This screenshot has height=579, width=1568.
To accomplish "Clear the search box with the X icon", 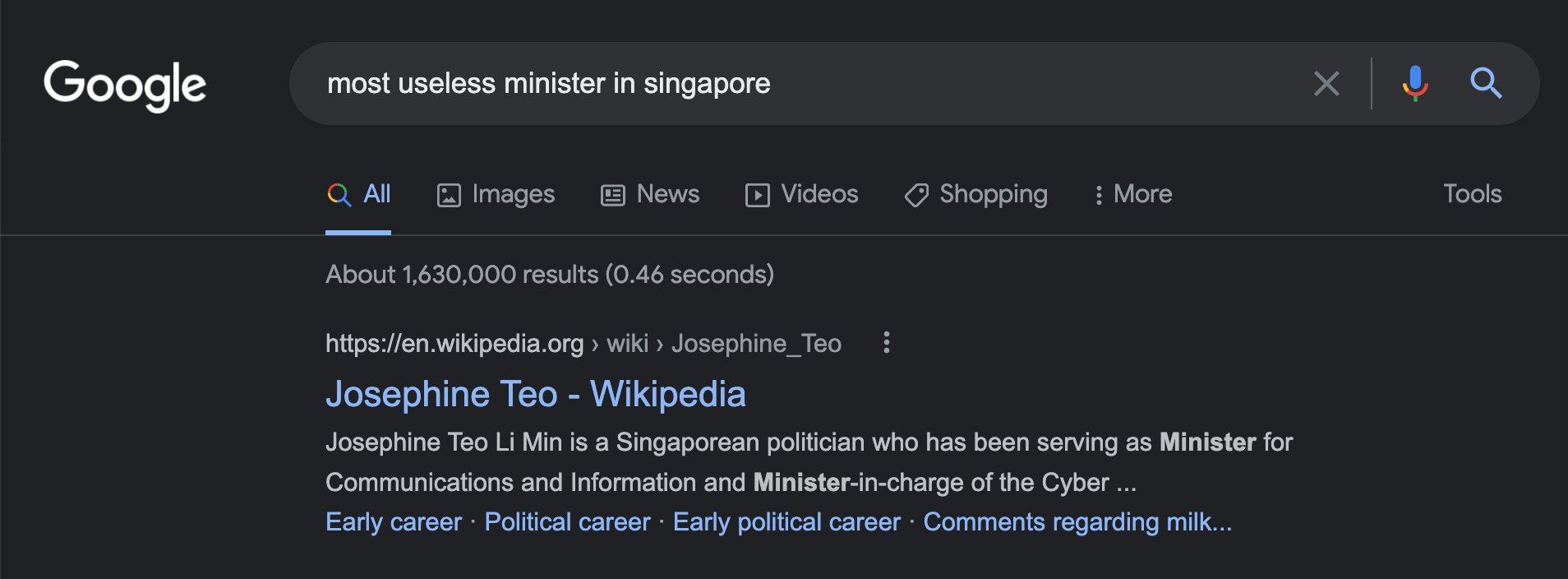I will click(1326, 83).
